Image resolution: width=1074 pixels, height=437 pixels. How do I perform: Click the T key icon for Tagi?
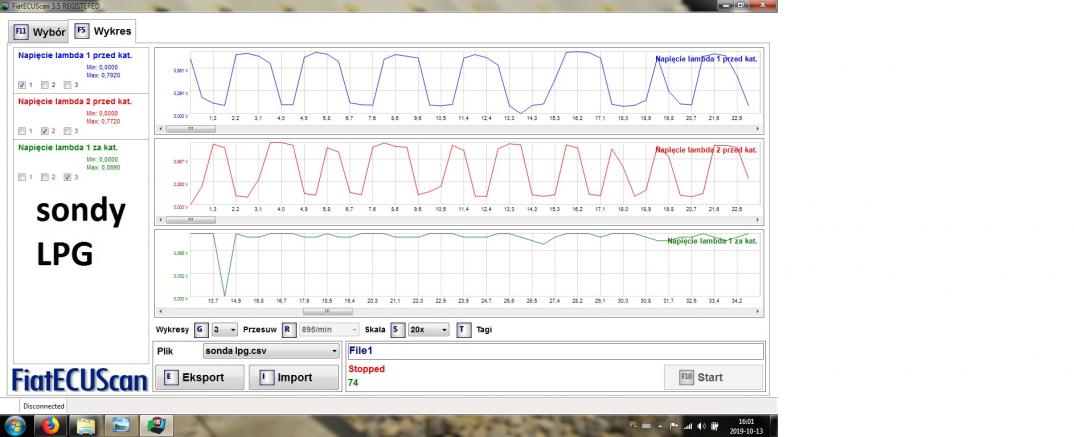[463, 329]
